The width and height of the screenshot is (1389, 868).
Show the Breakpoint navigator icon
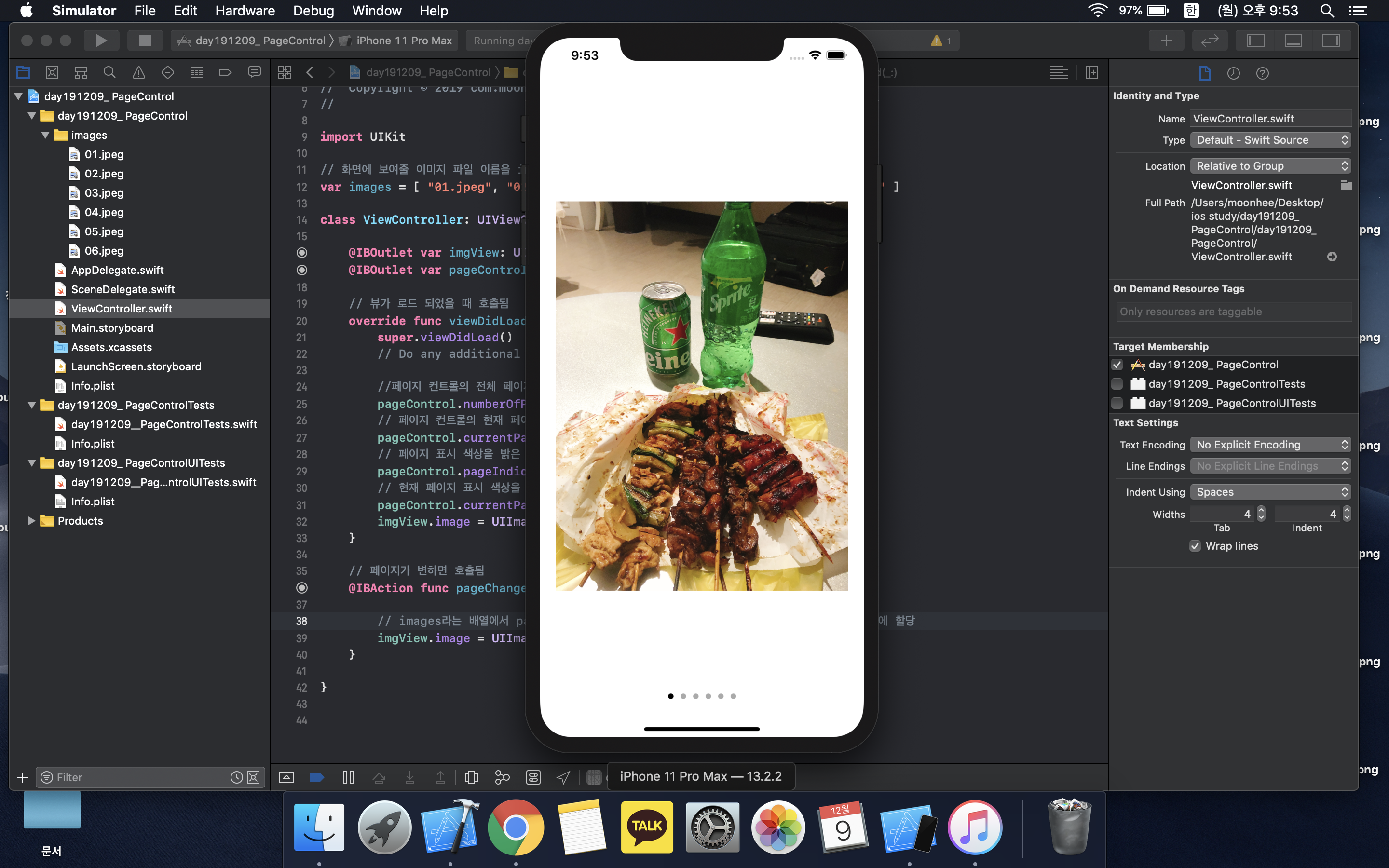pyautogui.click(x=225, y=72)
